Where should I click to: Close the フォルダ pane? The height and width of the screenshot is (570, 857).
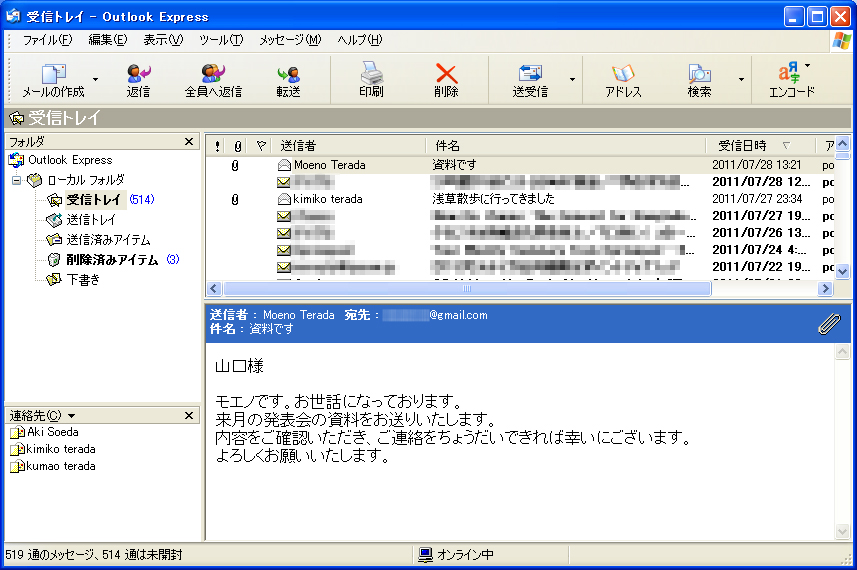(189, 142)
